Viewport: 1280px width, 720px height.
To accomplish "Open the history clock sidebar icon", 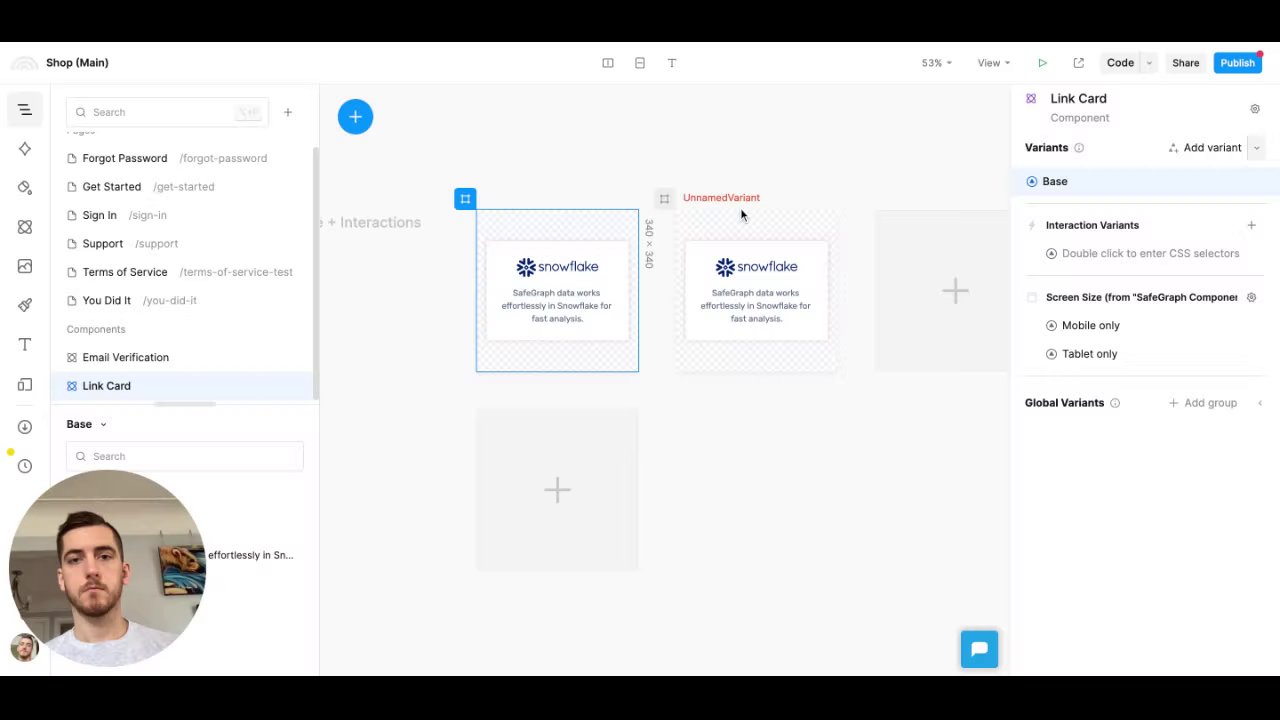I will point(25,466).
